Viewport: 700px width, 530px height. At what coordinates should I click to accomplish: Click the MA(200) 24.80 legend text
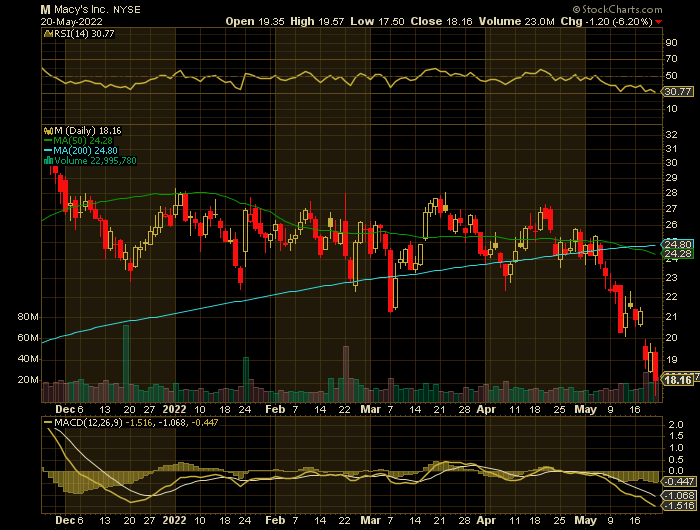pyautogui.click(x=86, y=150)
